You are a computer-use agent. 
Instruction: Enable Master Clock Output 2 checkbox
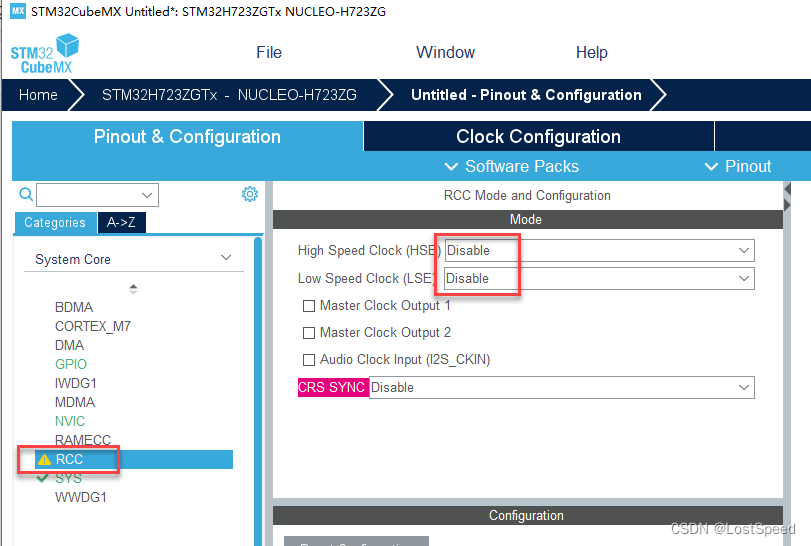309,333
